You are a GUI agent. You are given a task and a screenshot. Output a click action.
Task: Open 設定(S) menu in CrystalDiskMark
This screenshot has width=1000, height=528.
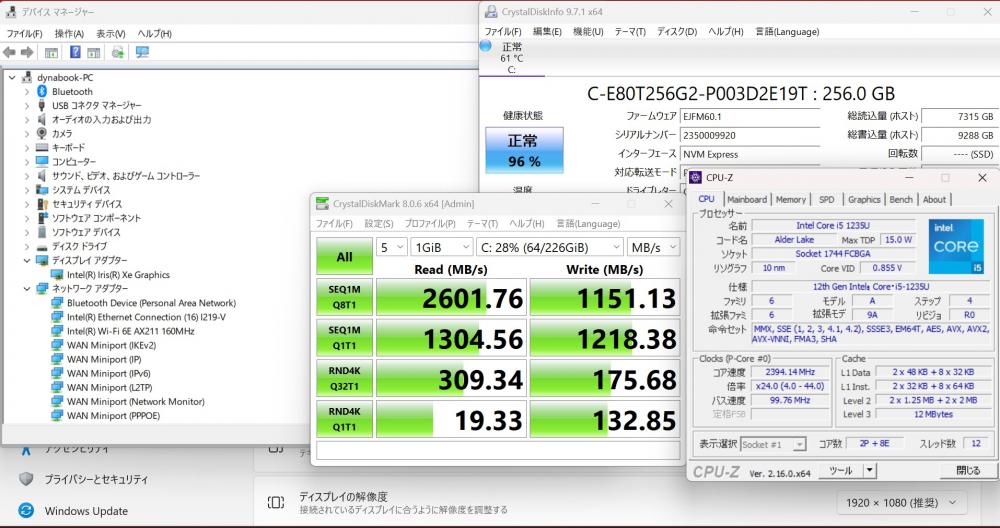[379, 224]
